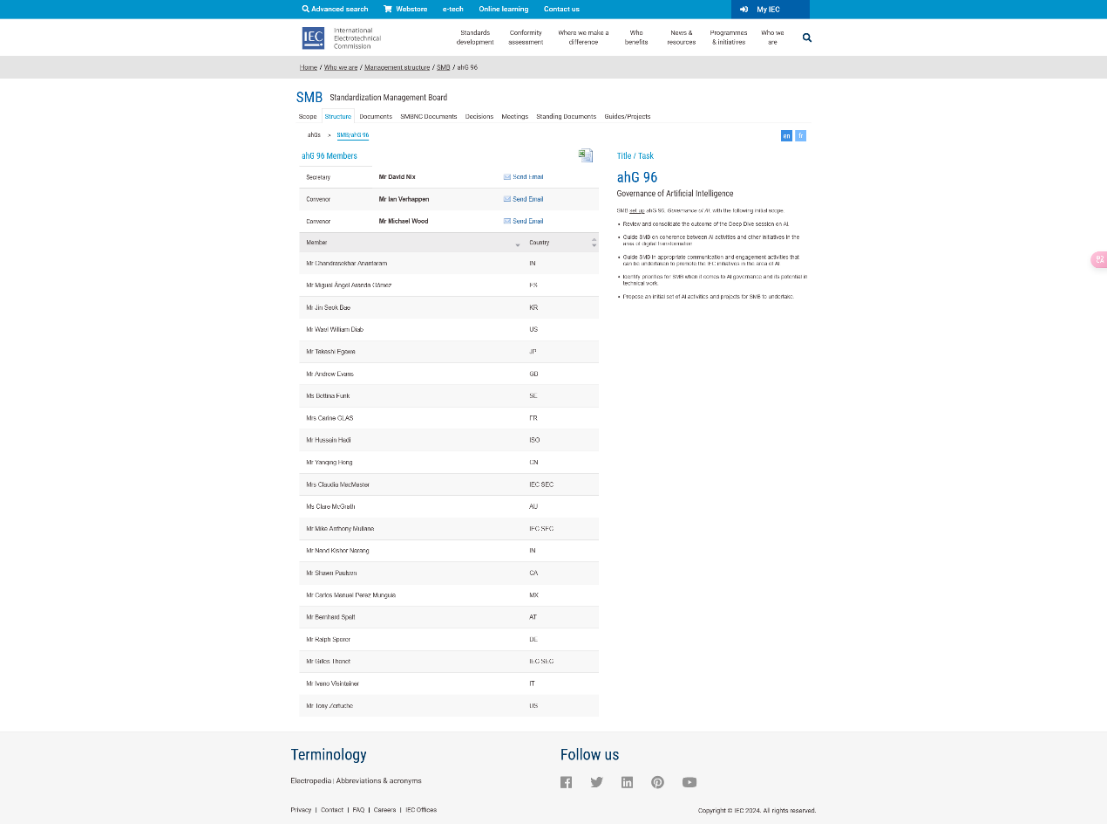Open IEC Twitter page icon

coord(597,782)
